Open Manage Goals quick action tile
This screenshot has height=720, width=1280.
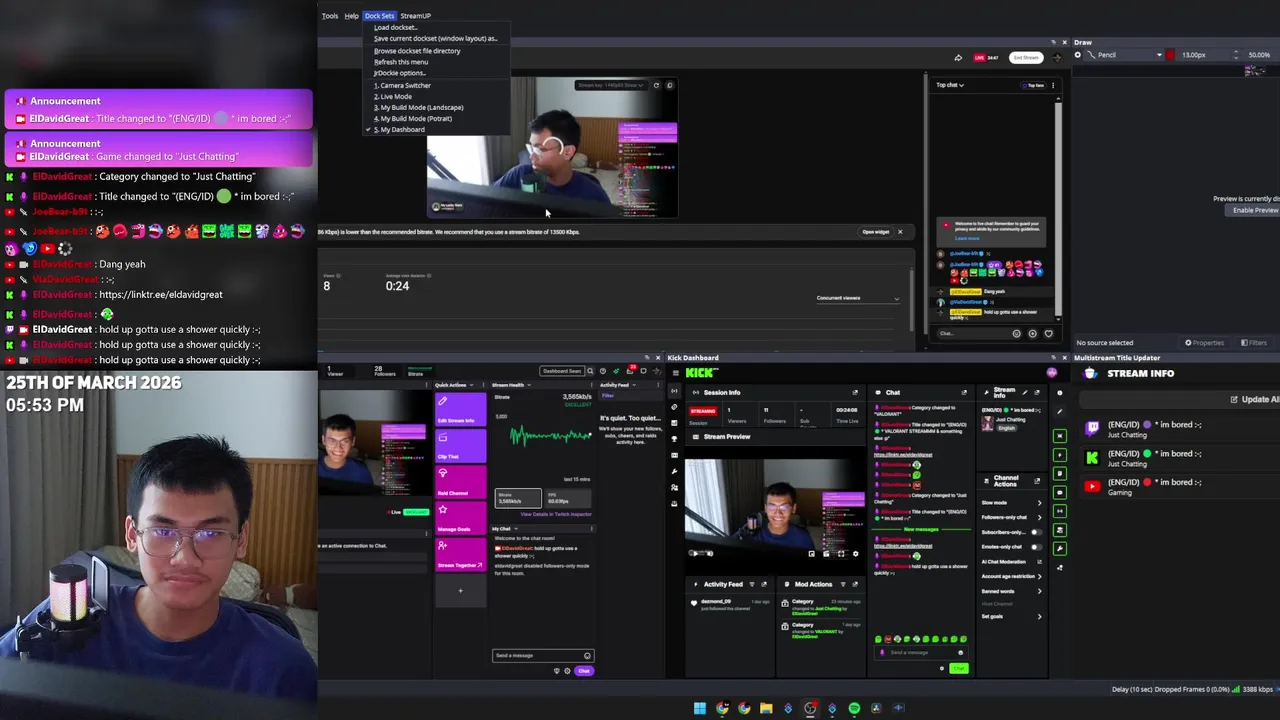click(461, 516)
